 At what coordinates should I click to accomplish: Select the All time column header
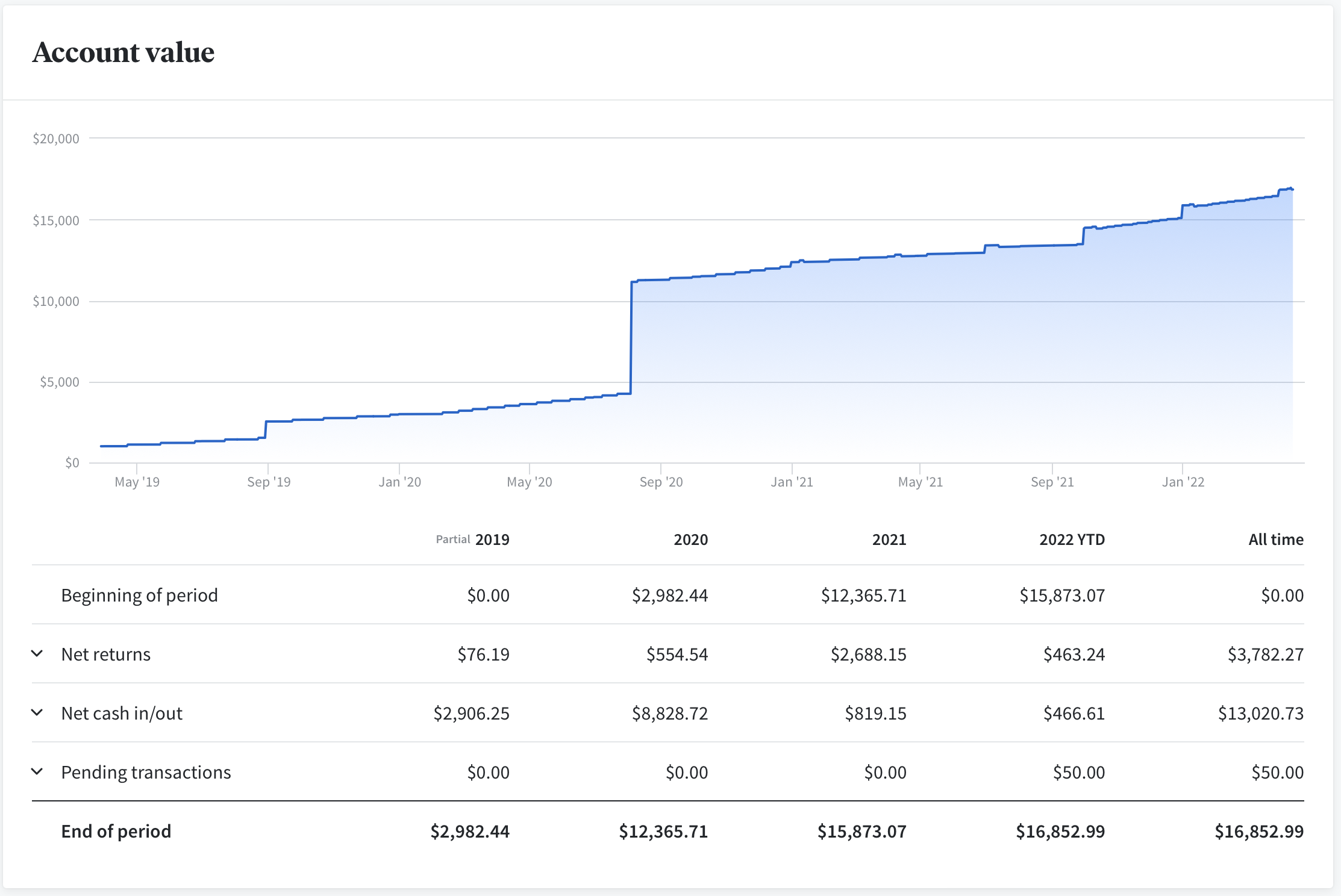pyautogui.click(x=1276, y=540)
